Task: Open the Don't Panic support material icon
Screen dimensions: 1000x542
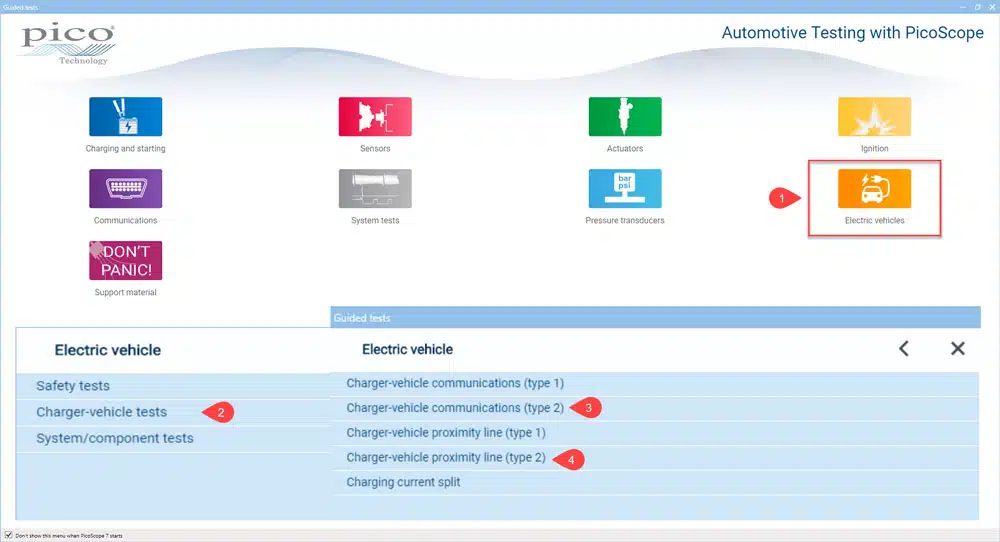Action: [126, 261]
